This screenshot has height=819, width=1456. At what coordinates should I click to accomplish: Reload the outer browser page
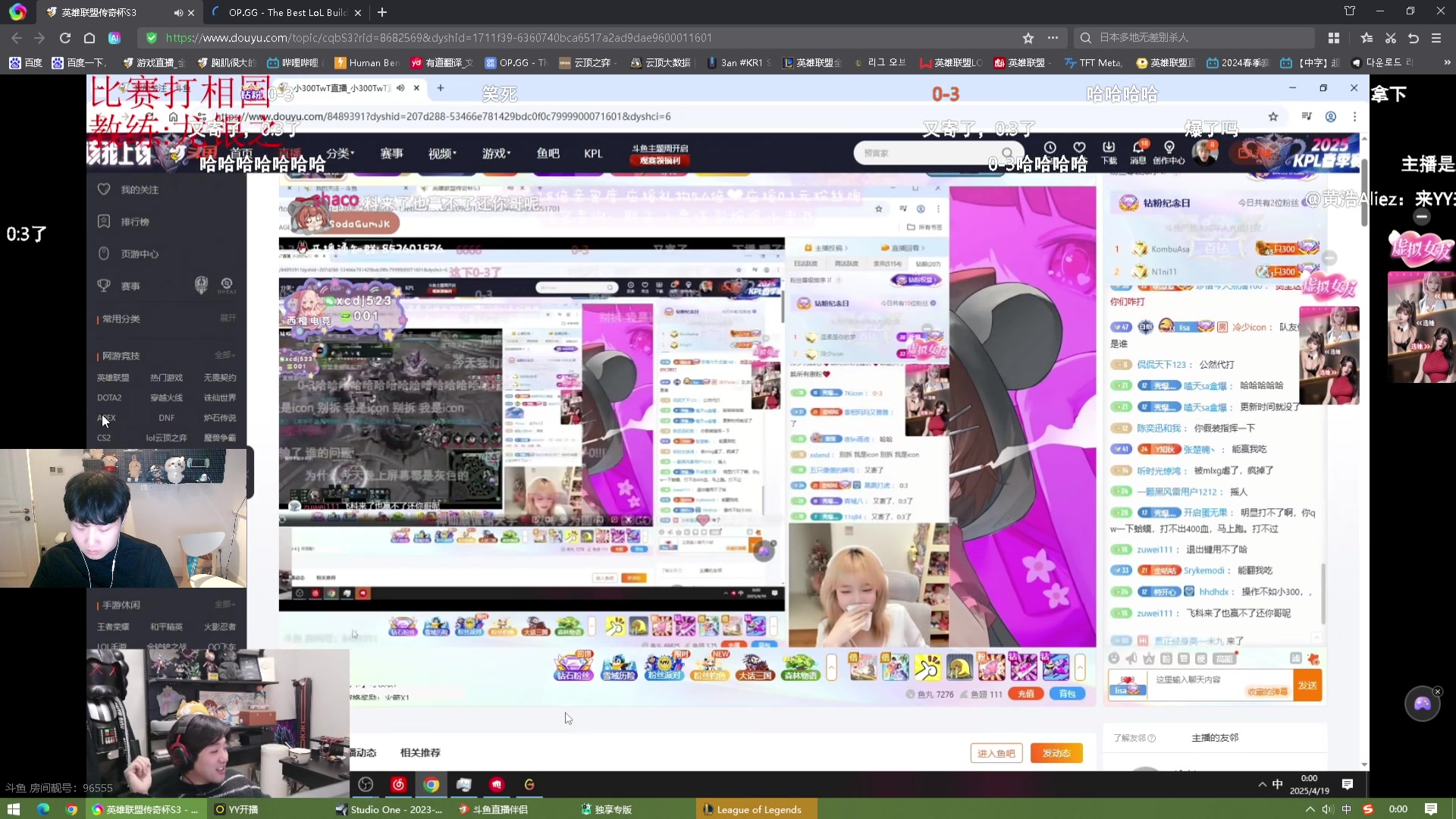65,38
